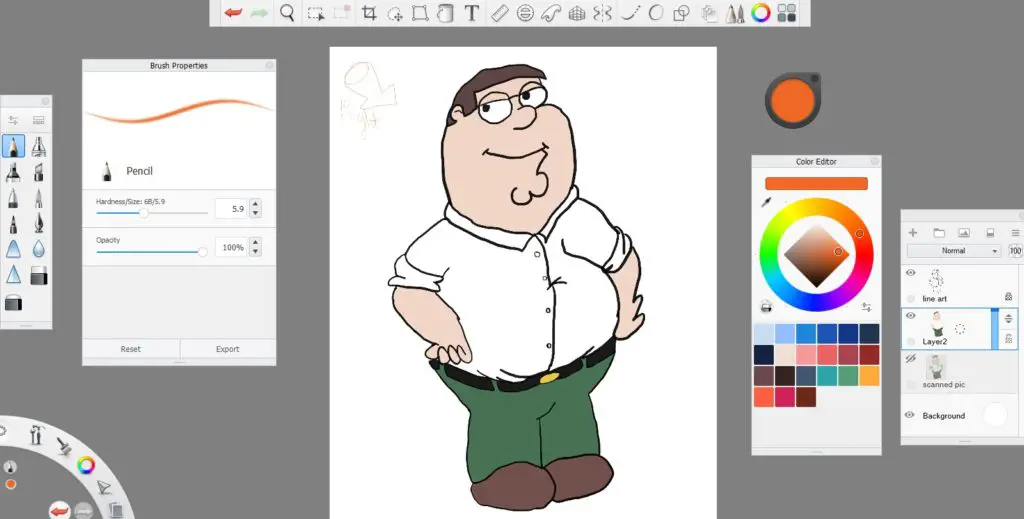Pick the eyedropper in Color Editor
The height and width of the screenshot is (519, 1024).
766,202
